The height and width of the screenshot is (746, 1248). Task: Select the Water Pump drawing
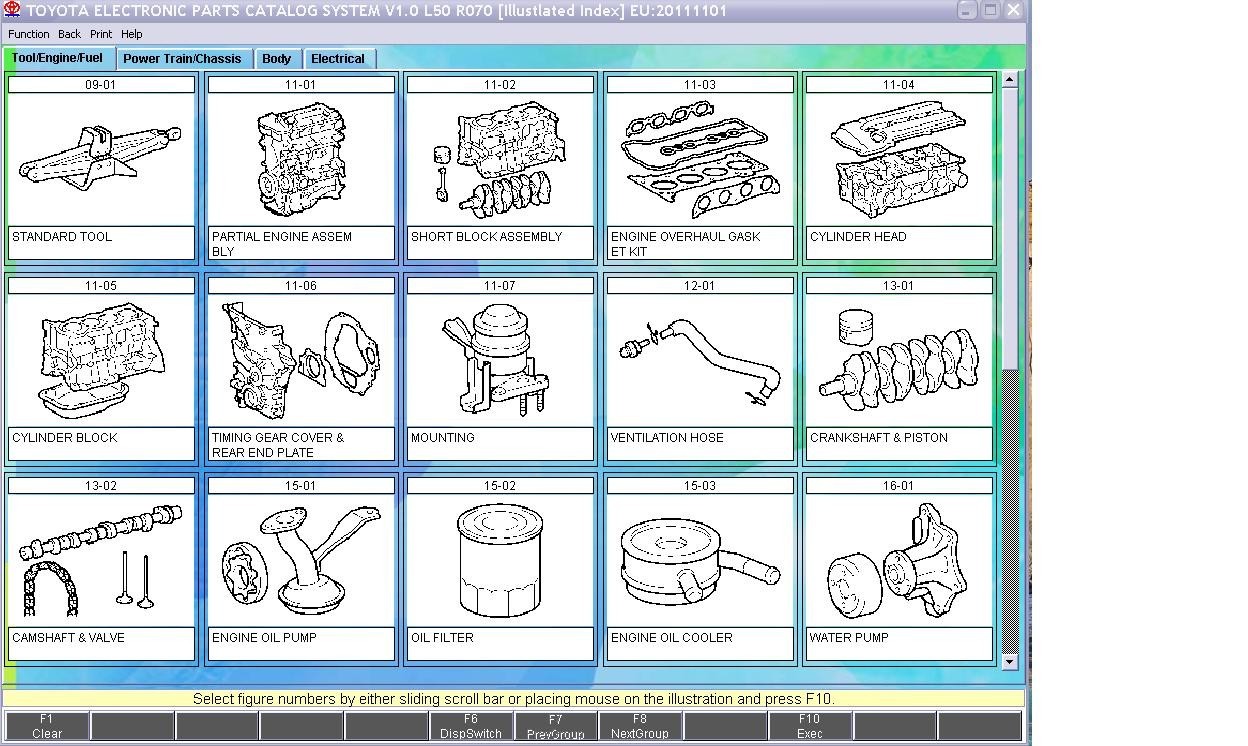(899, 560)
